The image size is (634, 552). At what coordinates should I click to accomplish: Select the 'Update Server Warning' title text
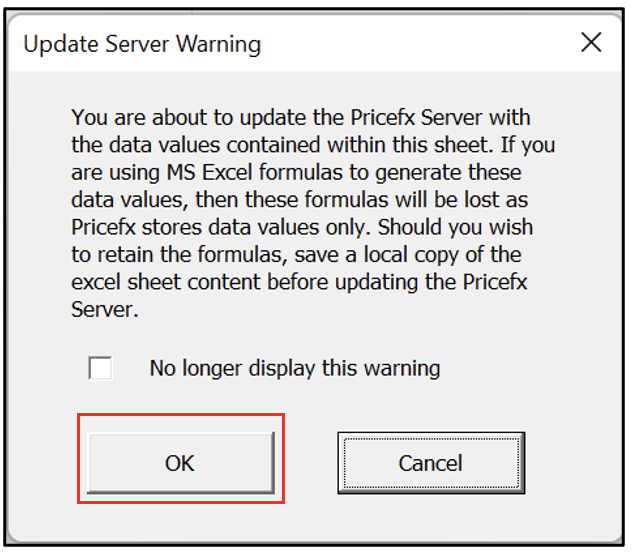point(142,44)
